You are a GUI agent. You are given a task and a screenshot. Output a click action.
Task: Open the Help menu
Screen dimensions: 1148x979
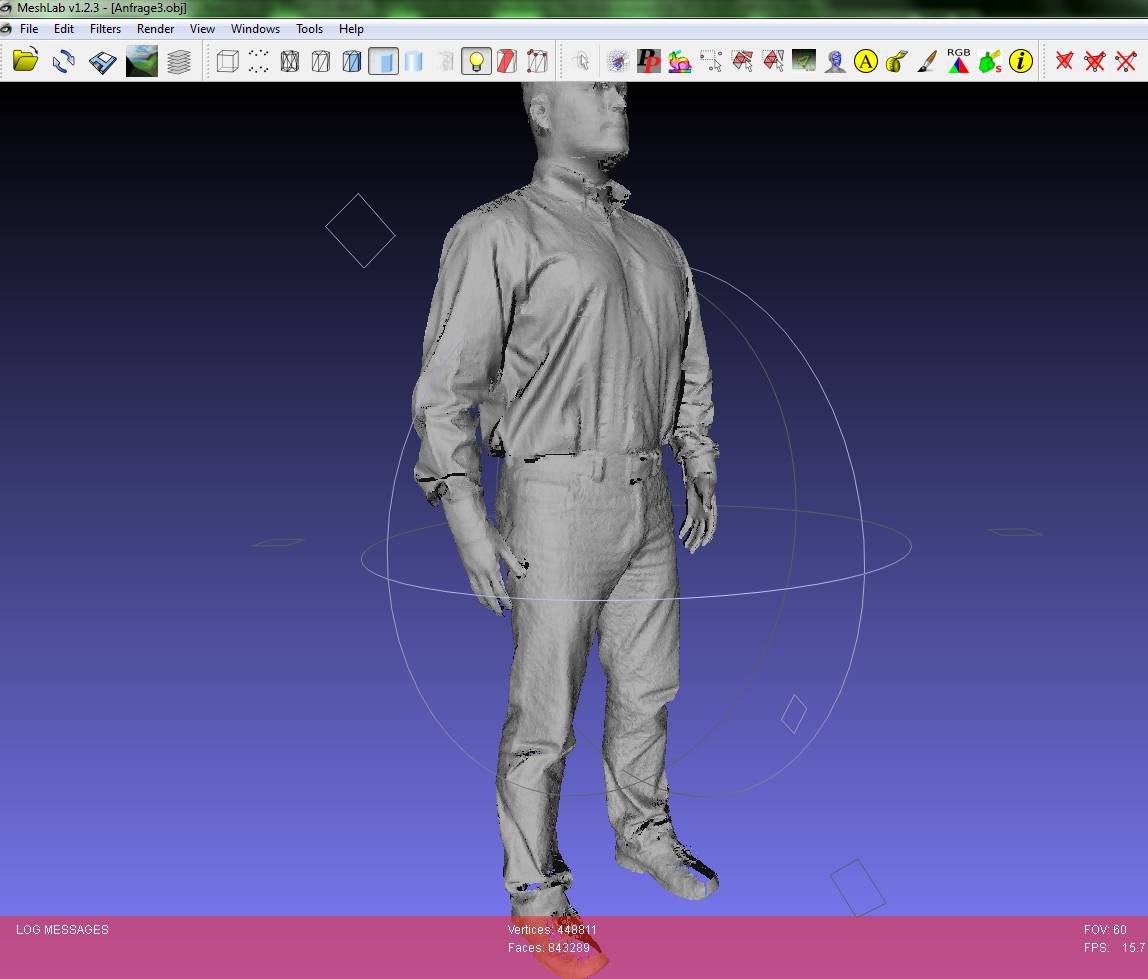pyautogui.click(x=351, y=29)
